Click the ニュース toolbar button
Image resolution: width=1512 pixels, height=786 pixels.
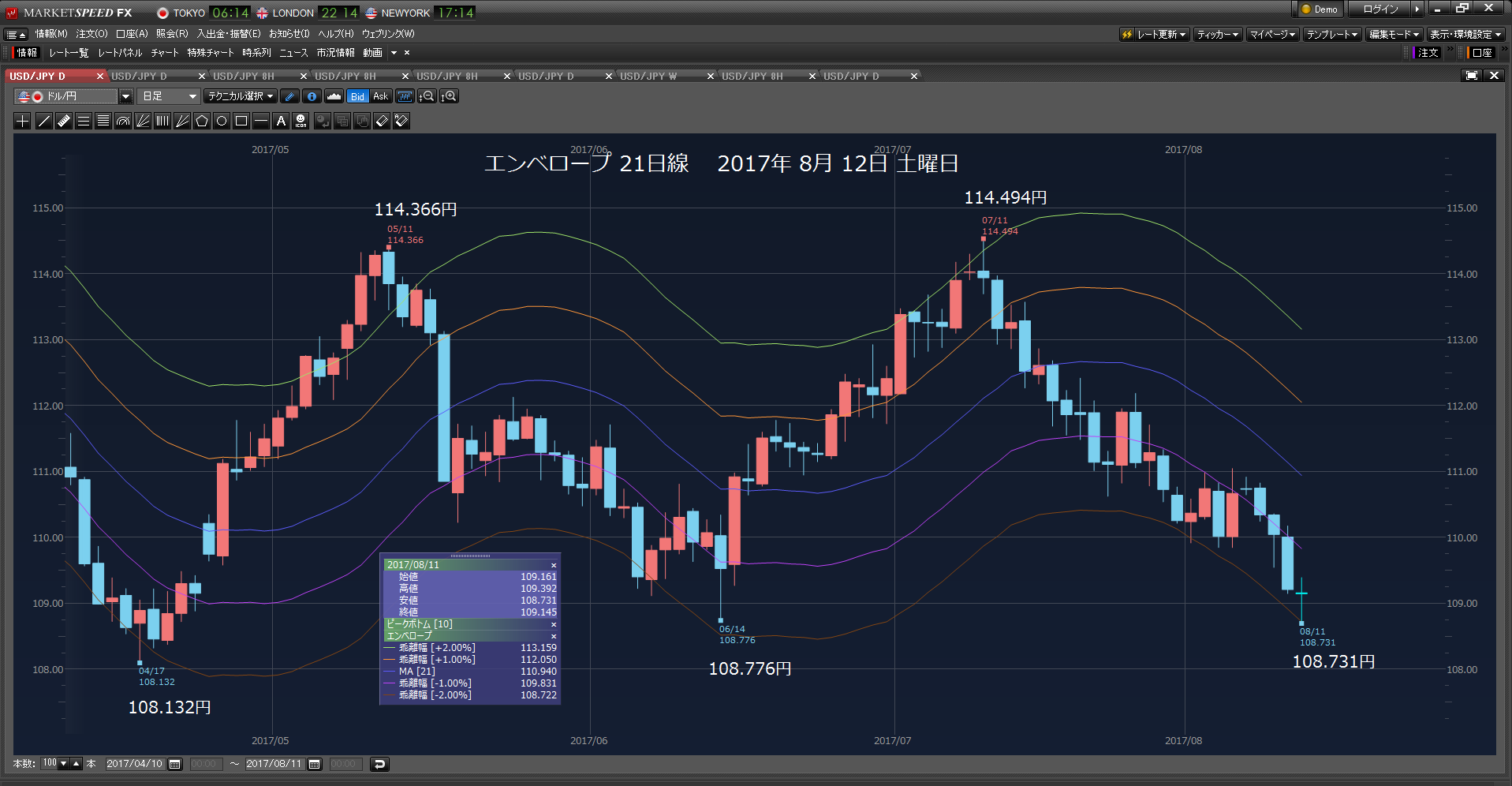(x=293, y=53)
